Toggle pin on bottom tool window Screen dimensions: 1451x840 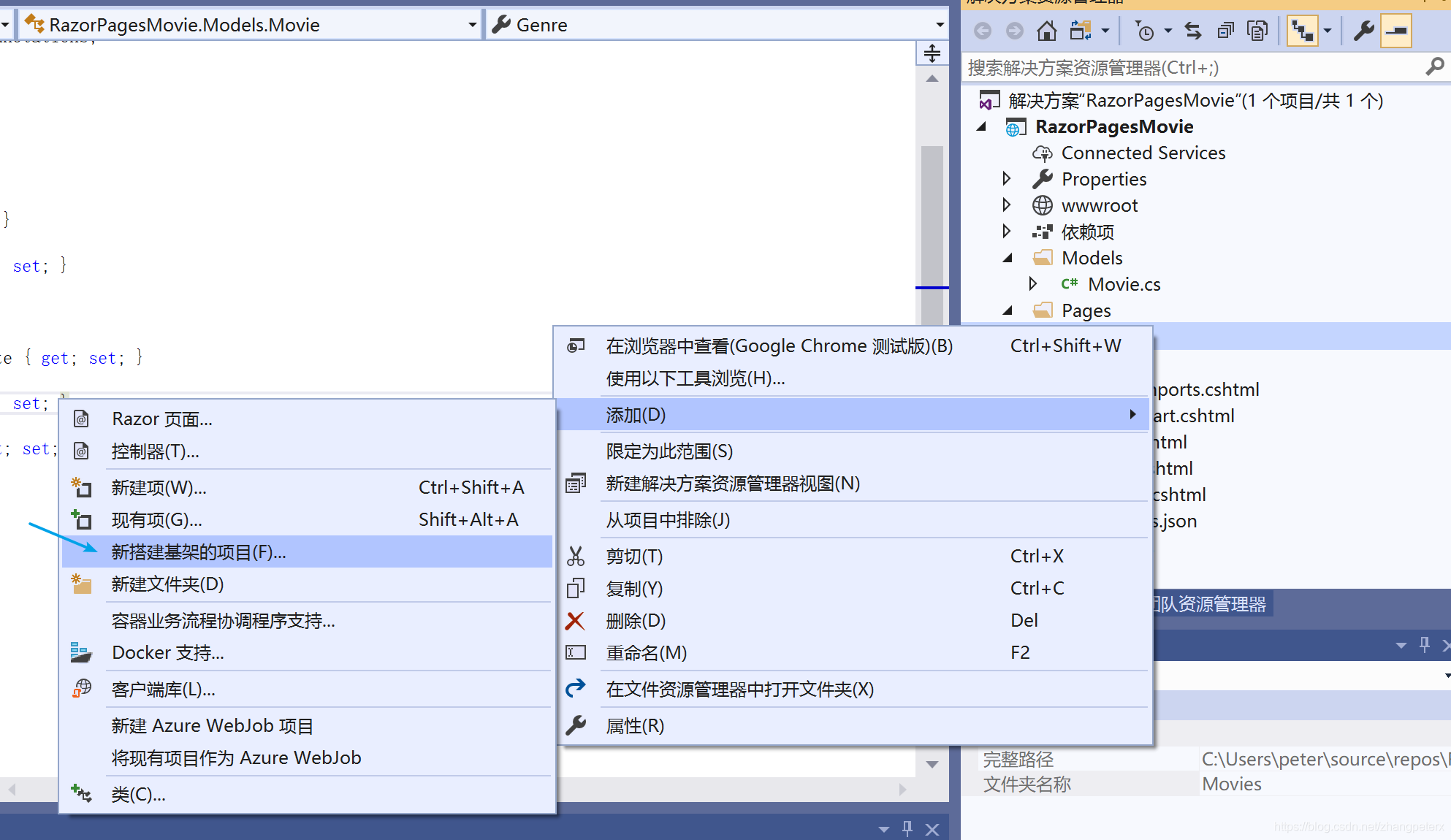coord(907,828)
